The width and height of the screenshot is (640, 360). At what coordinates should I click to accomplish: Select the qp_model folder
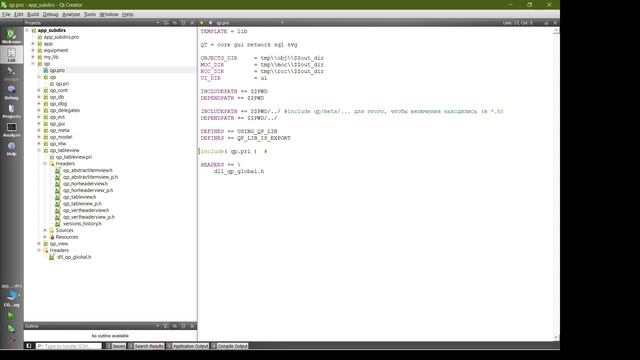click(61, 137)
